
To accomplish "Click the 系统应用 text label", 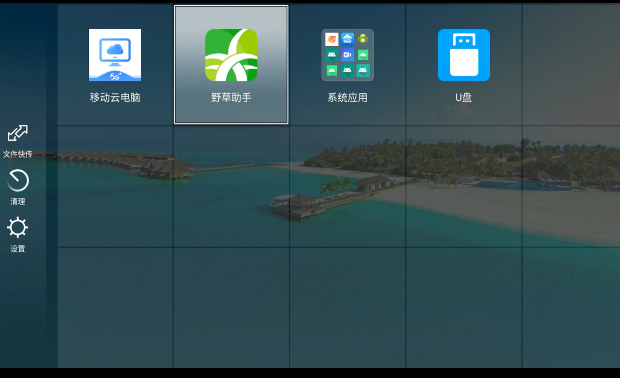I will pyautogui.click(x=348, y=98).
